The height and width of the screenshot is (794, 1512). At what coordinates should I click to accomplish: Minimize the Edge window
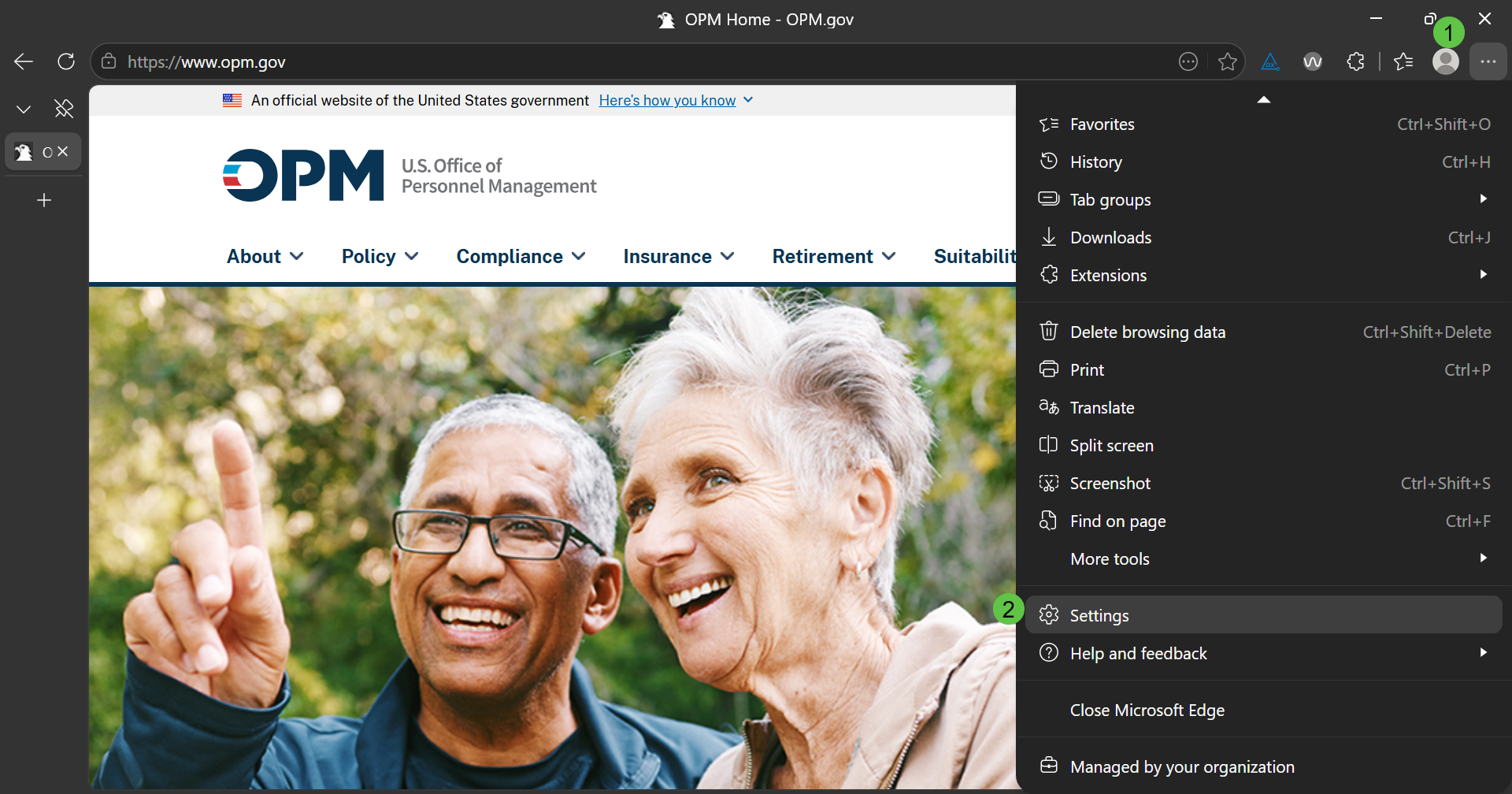pyautogui.click(x=1377, y=18)
